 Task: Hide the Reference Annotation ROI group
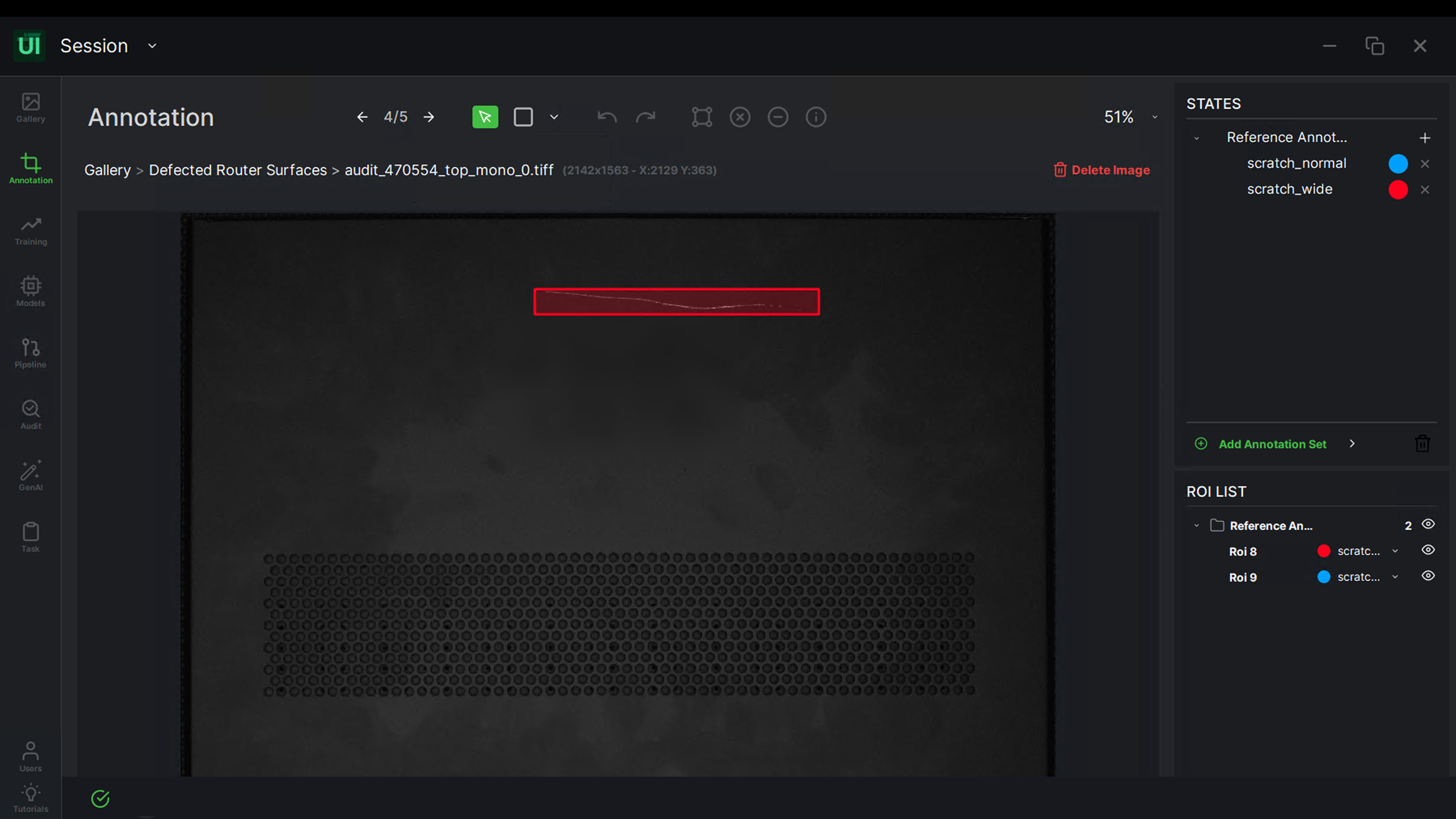1428,525
